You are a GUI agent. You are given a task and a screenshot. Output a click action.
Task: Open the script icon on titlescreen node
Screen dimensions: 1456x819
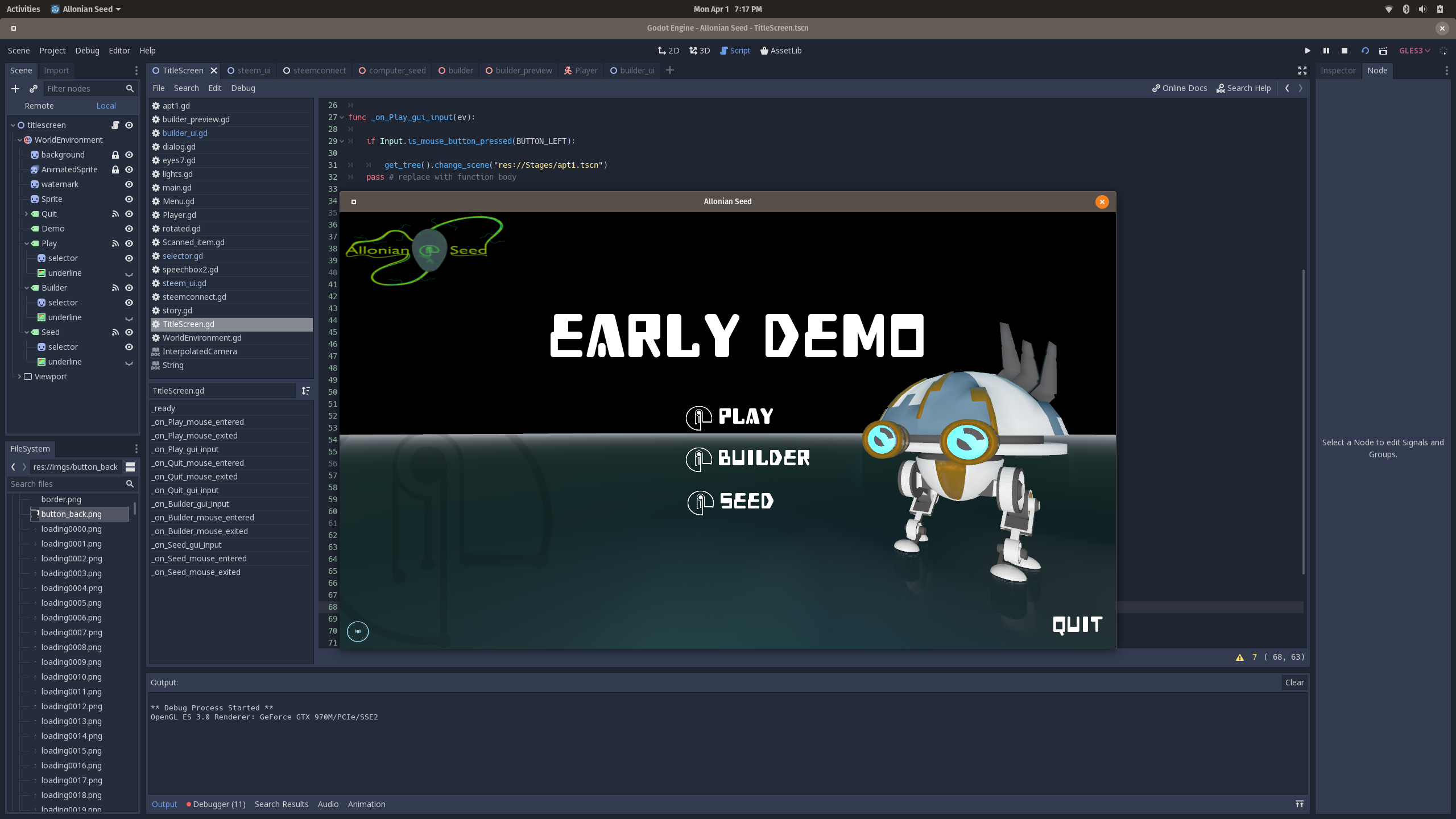tap(115, 125)
